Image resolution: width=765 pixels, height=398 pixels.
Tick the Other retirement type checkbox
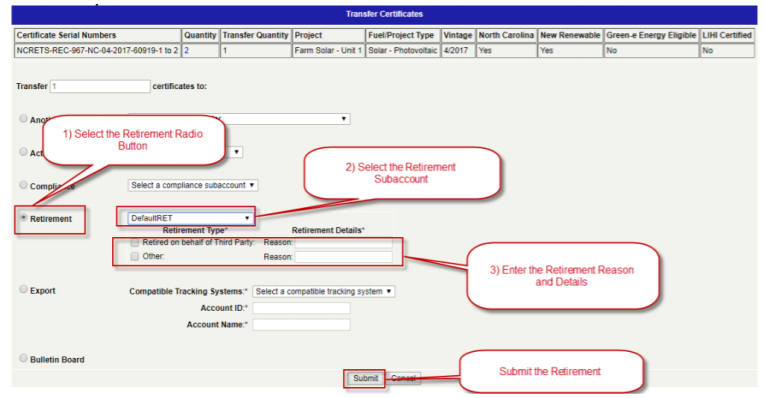point(135,257)
